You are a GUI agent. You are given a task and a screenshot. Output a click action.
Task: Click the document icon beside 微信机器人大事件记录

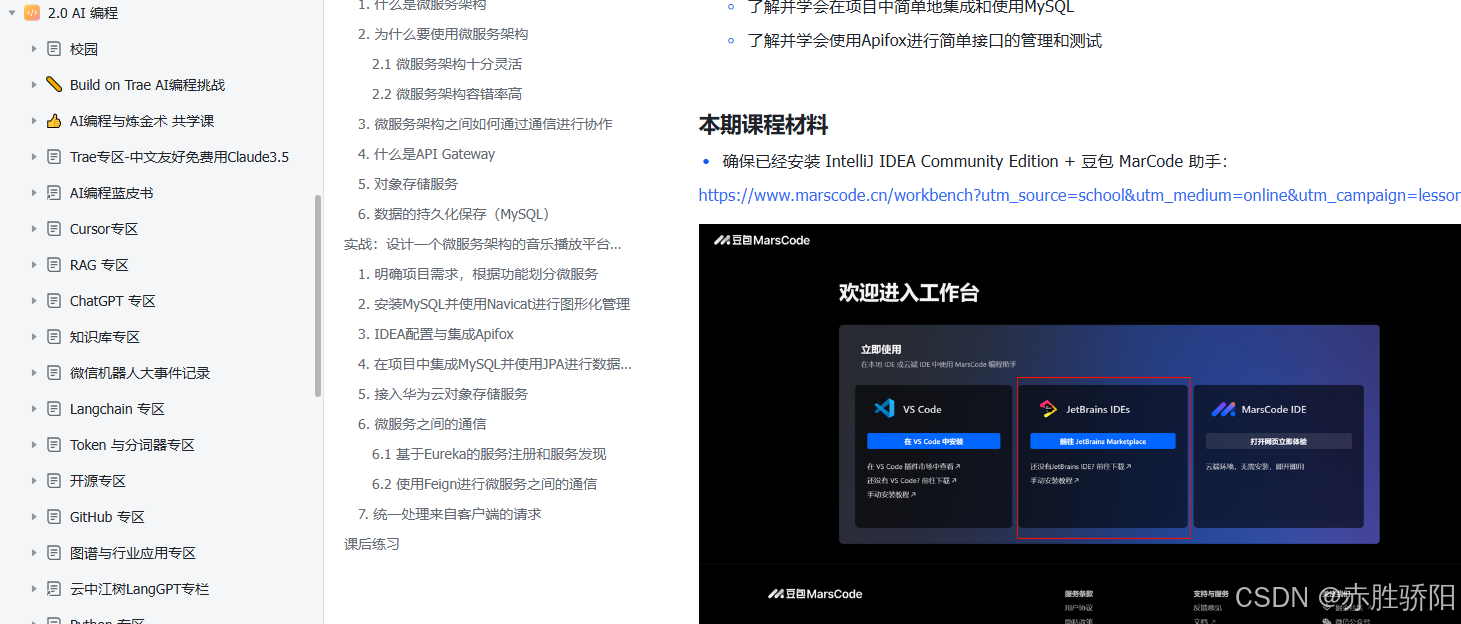click(54, 373)
